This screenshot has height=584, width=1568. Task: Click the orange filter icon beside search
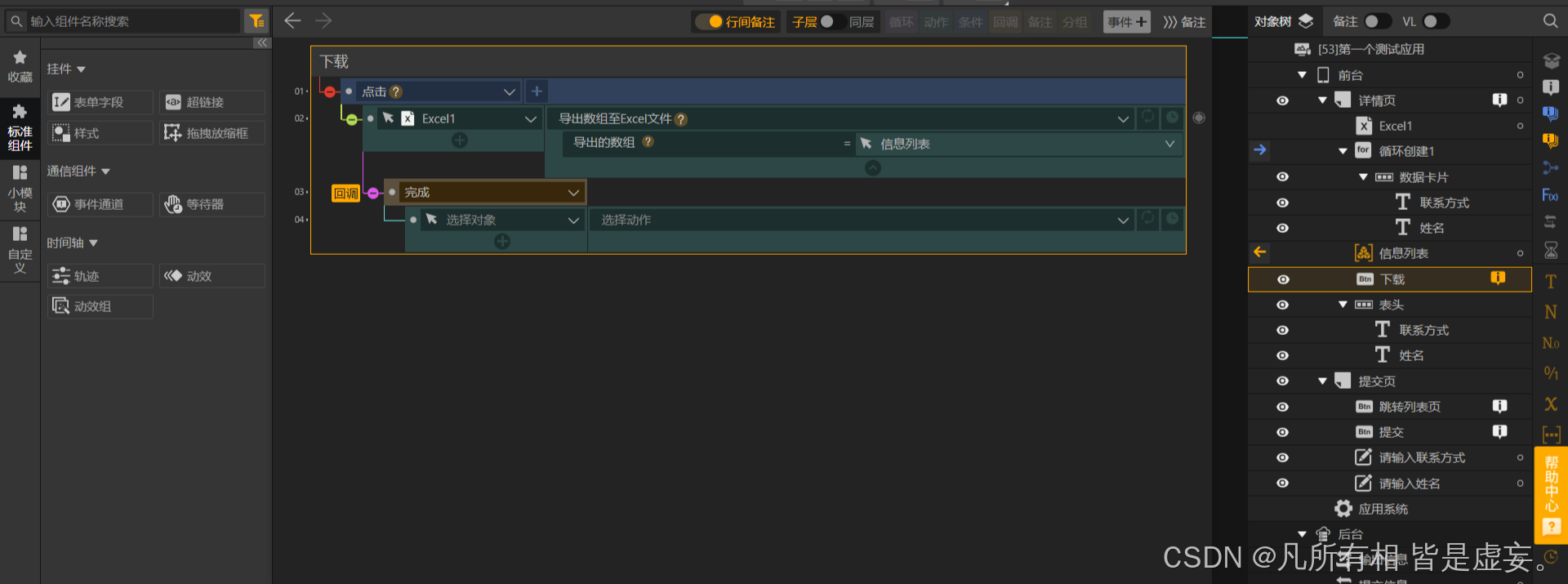(x=256, y=21)
